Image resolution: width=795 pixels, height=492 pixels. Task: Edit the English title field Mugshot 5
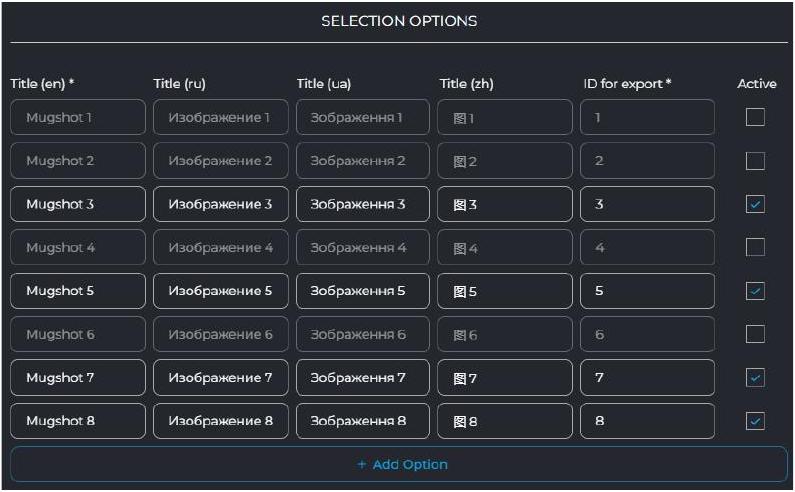coord(78,291)
